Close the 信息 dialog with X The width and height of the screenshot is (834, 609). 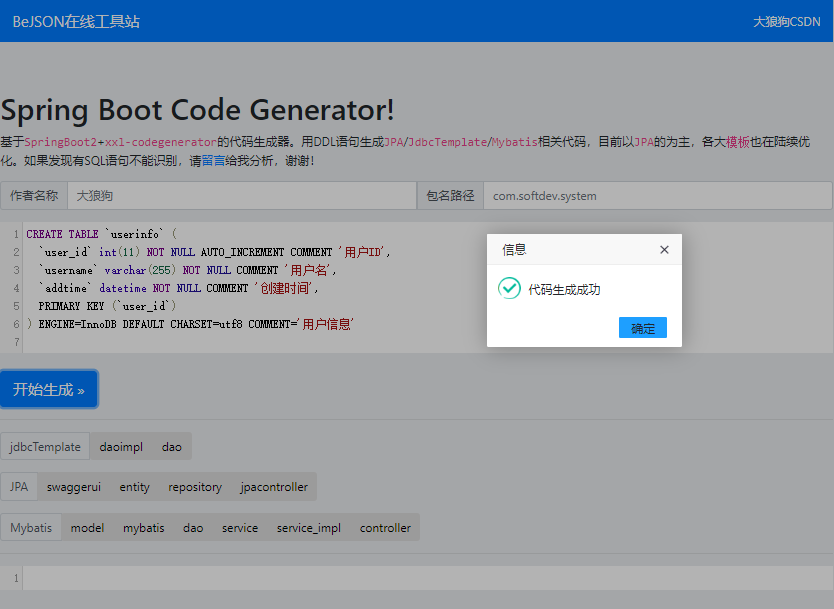pos(664,250)
